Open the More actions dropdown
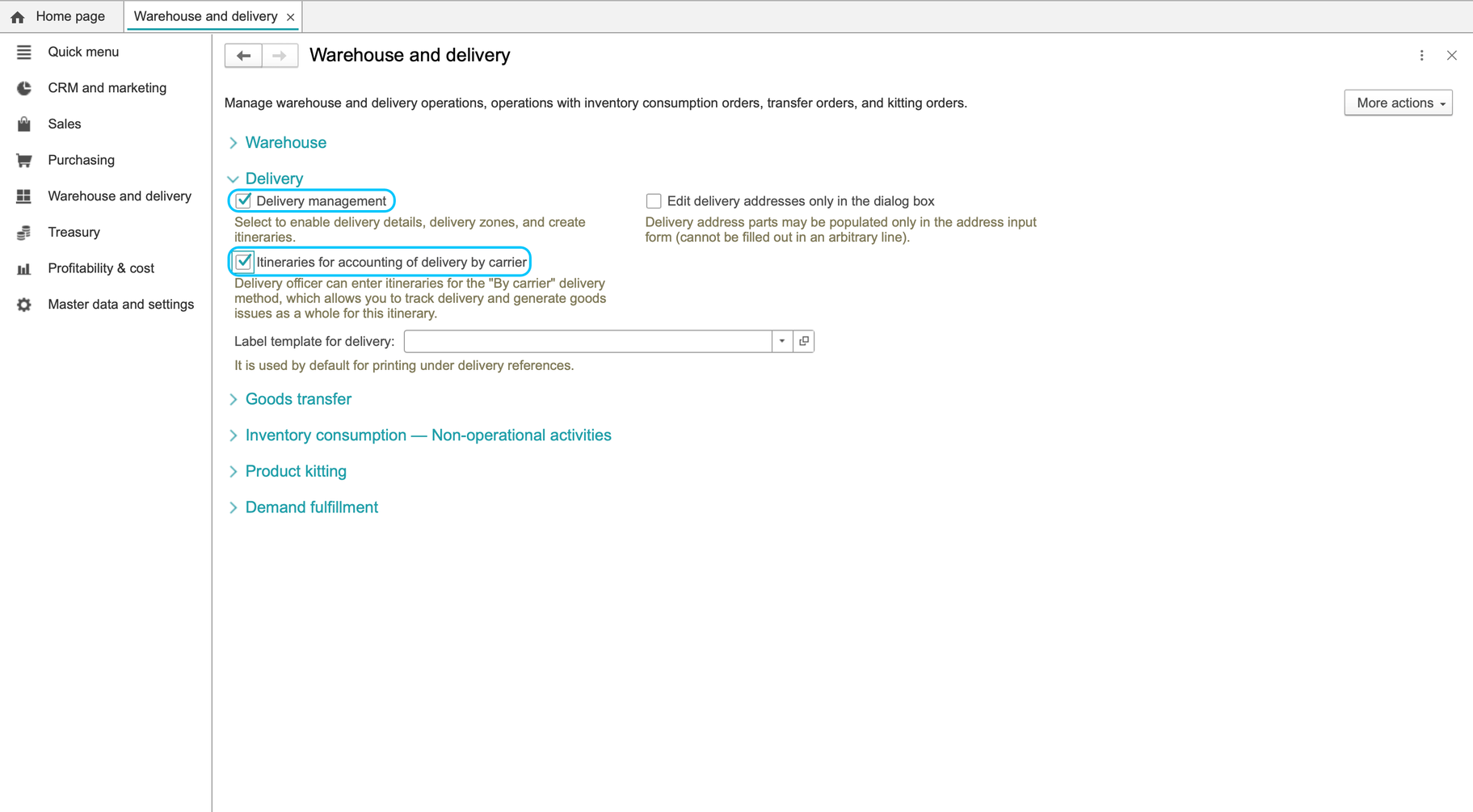 pyautogui.click(x=1399, y=103)
